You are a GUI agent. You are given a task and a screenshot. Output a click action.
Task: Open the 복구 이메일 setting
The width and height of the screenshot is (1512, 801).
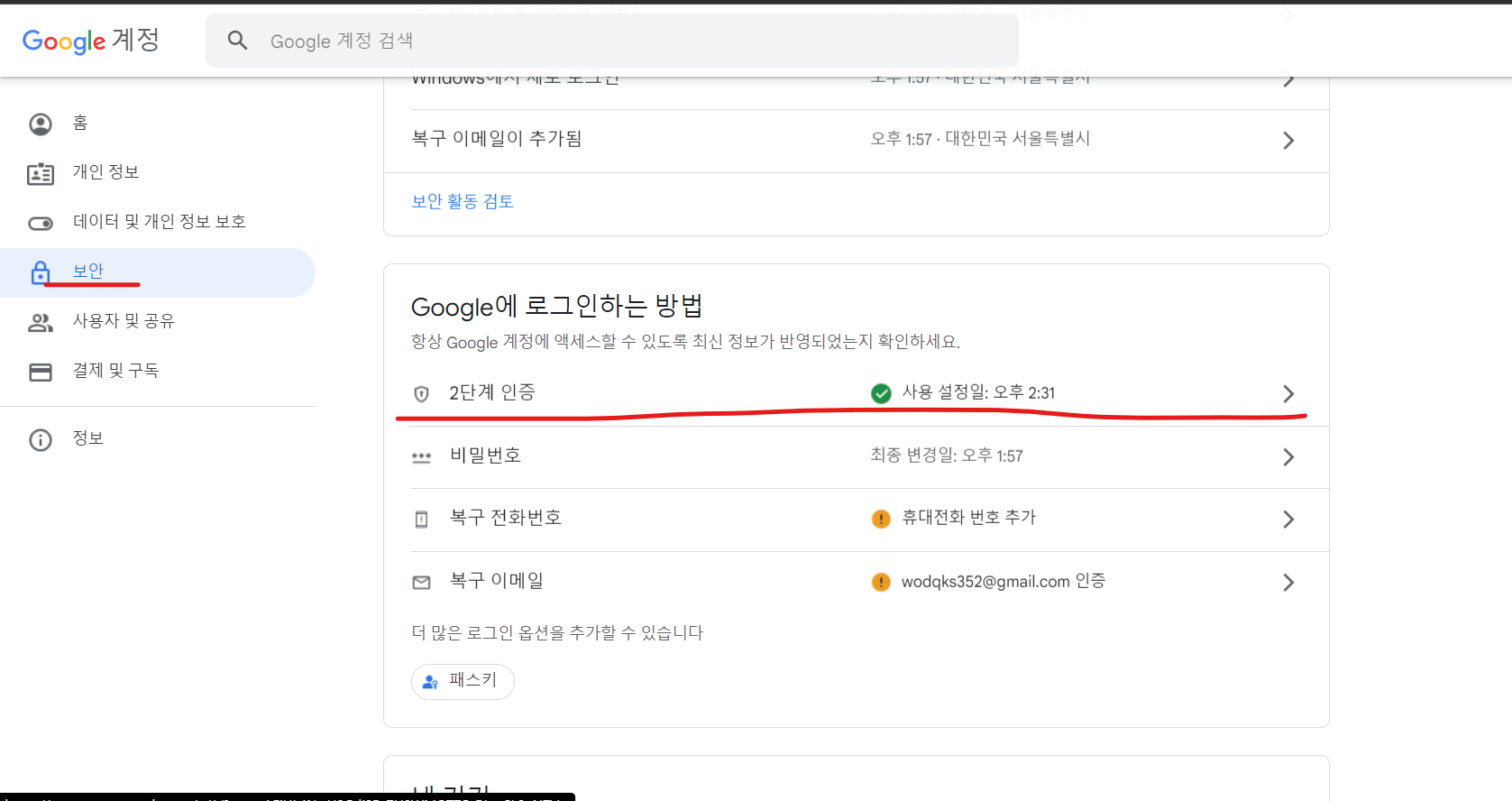pyautogui.click(x=857, y=583)
